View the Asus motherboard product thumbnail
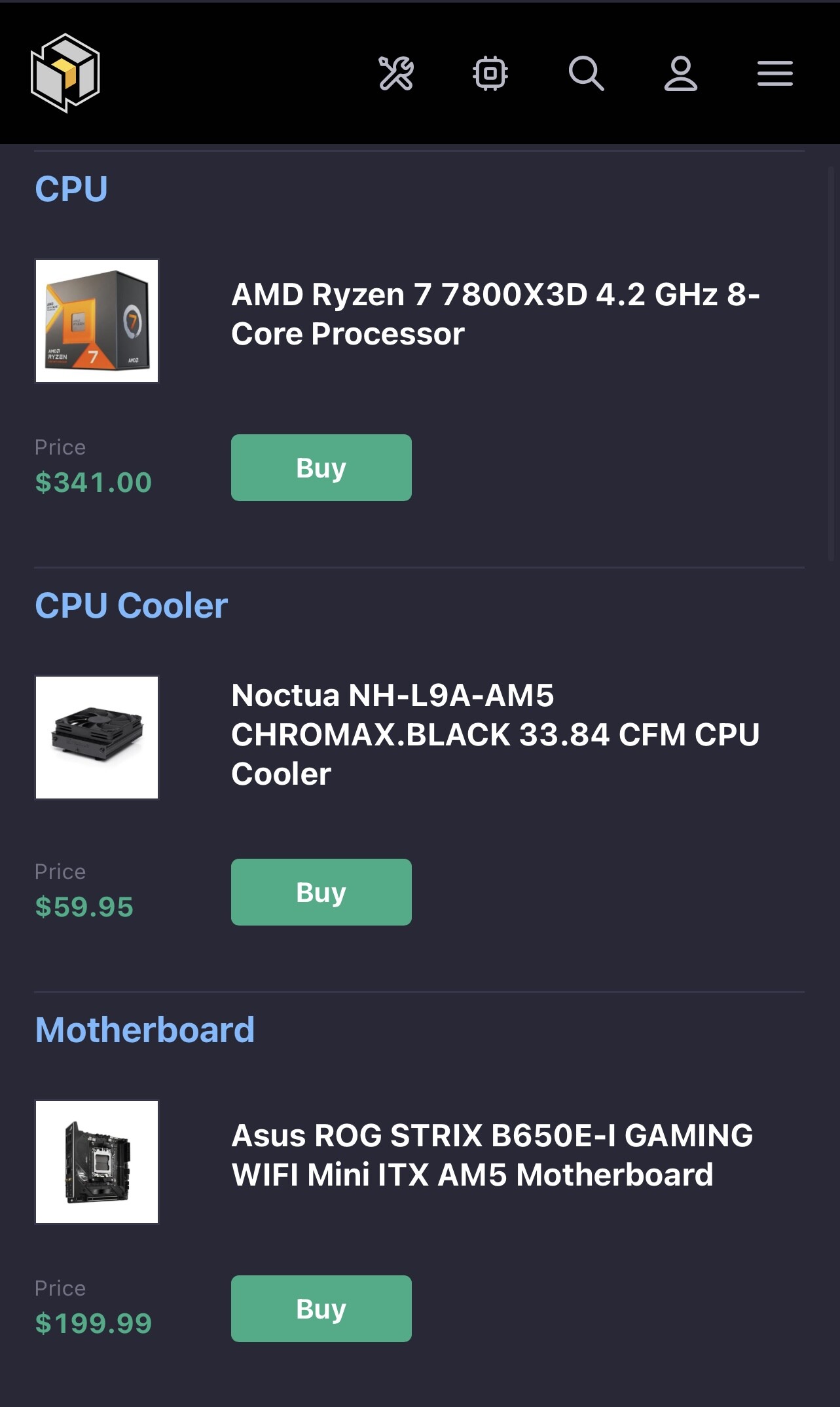Viewport: 840px width, 1407px height. (97, 1162)
